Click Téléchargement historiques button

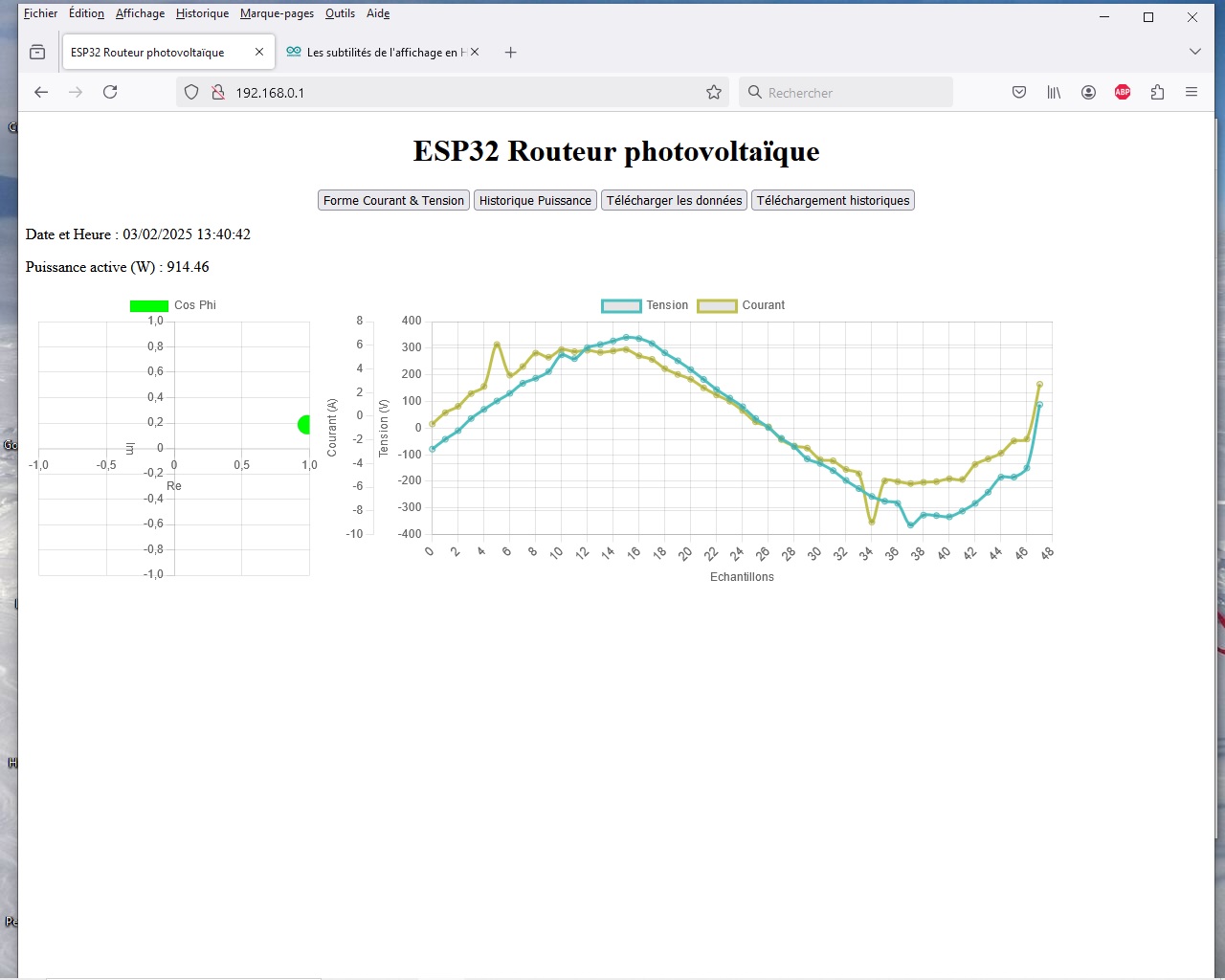pos(833,200)
